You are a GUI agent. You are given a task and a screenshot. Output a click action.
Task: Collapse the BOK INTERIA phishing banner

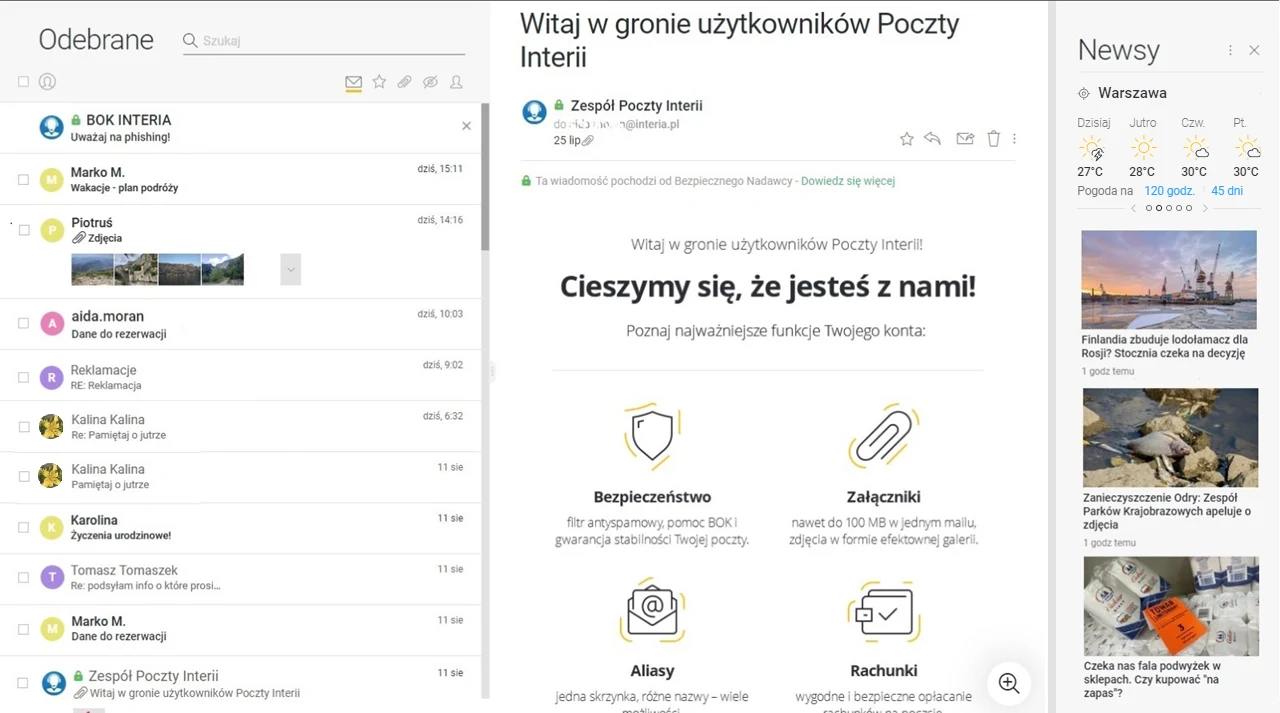point(466,126)
